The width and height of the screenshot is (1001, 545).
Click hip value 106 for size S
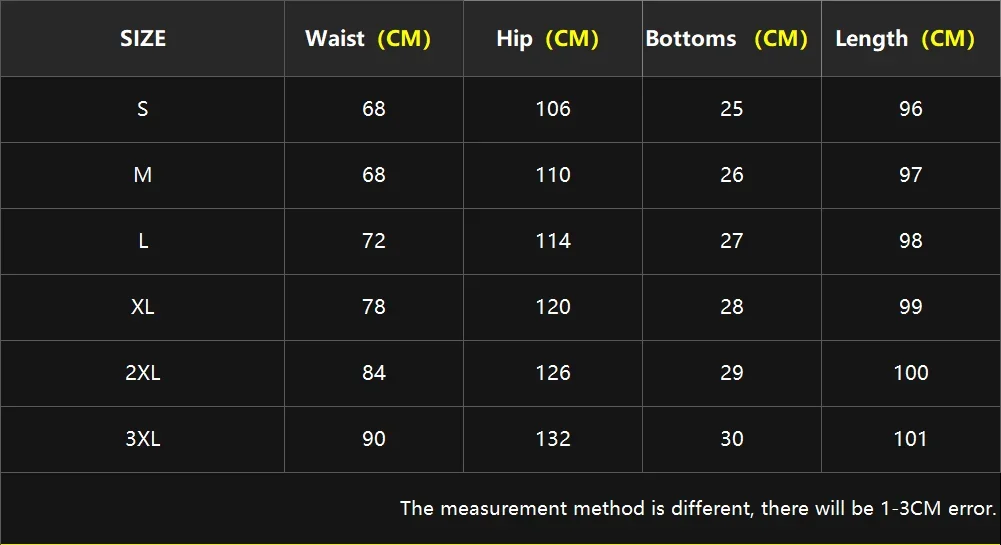coord(553,109)
